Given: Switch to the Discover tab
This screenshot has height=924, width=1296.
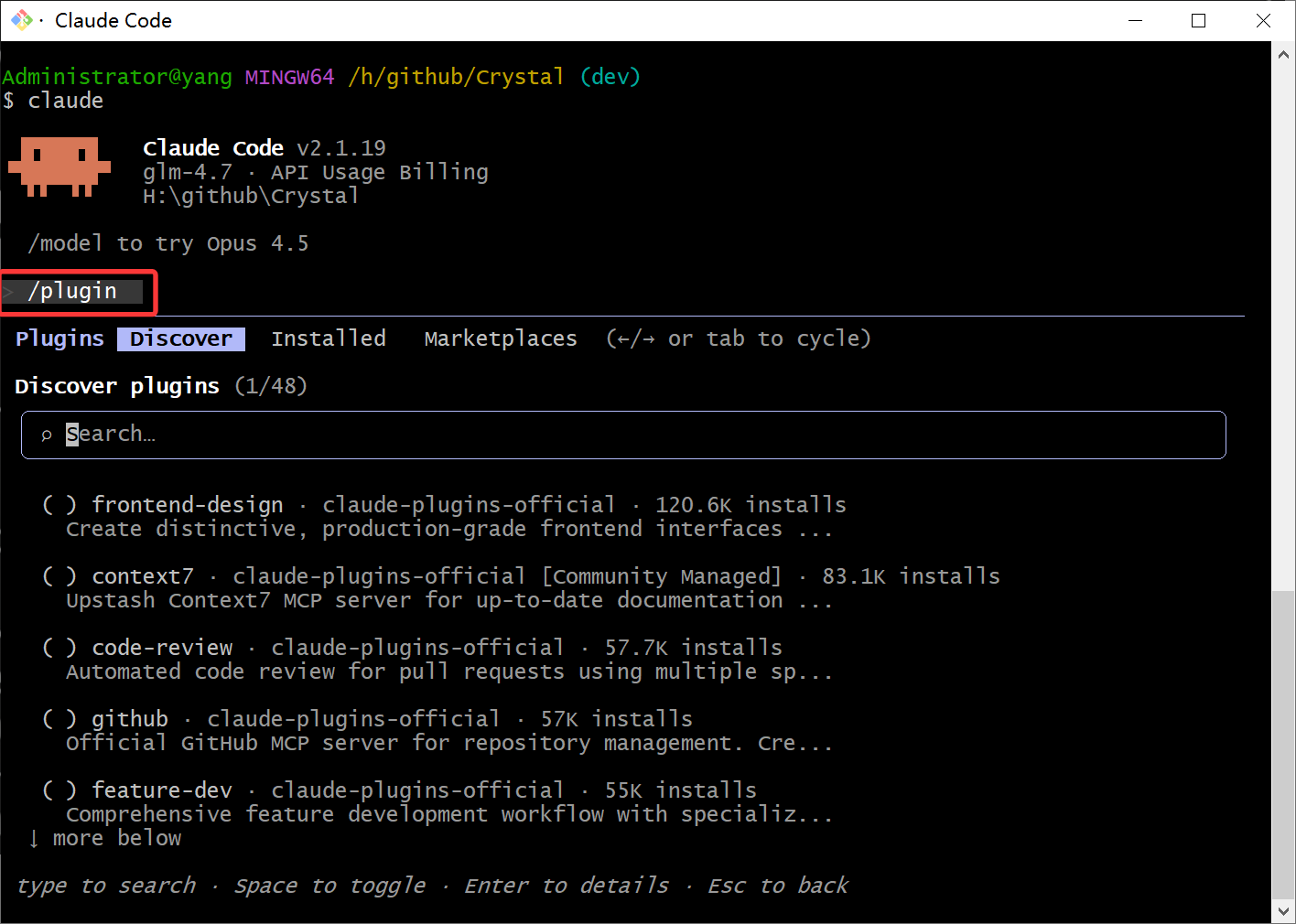Looking at the screenshot, I should pos(181,338).
